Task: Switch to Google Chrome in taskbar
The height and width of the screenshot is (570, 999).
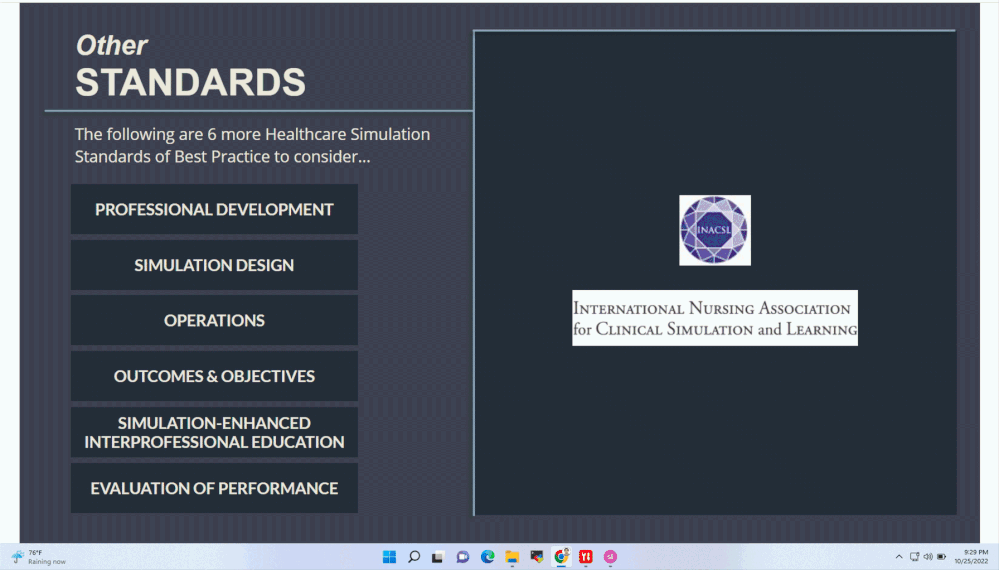Action: [561, 557]
